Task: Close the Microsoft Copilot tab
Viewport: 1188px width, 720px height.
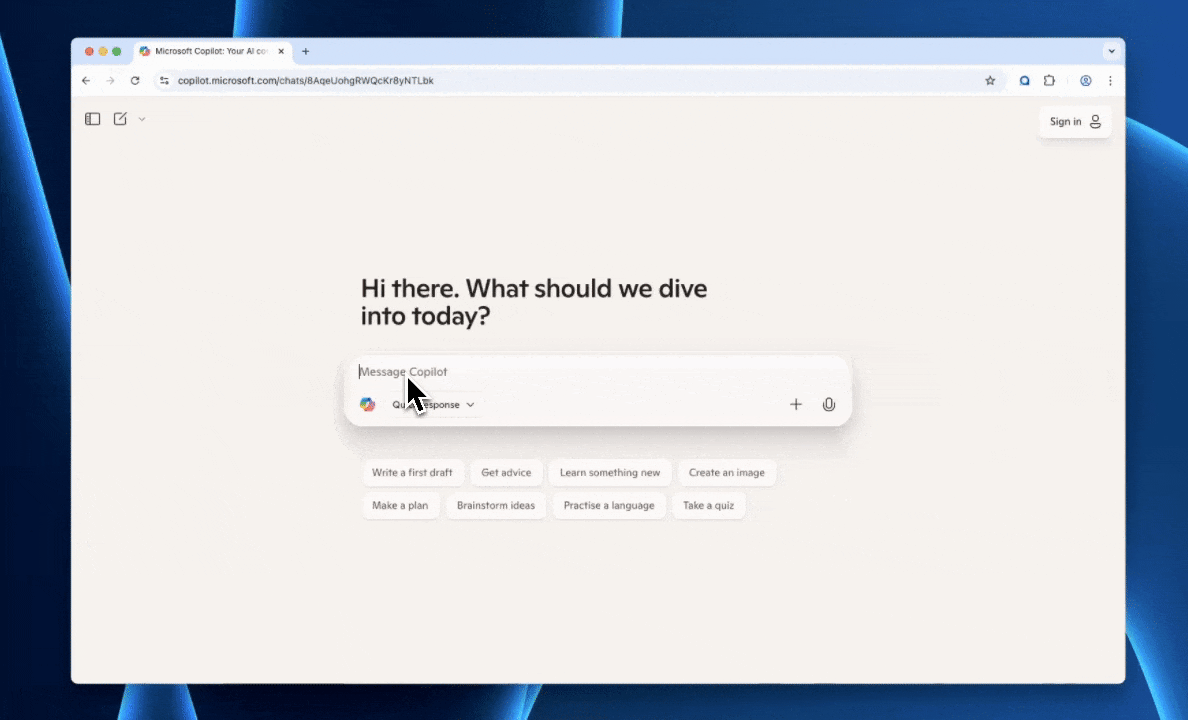Action: [x=281, y=52]
